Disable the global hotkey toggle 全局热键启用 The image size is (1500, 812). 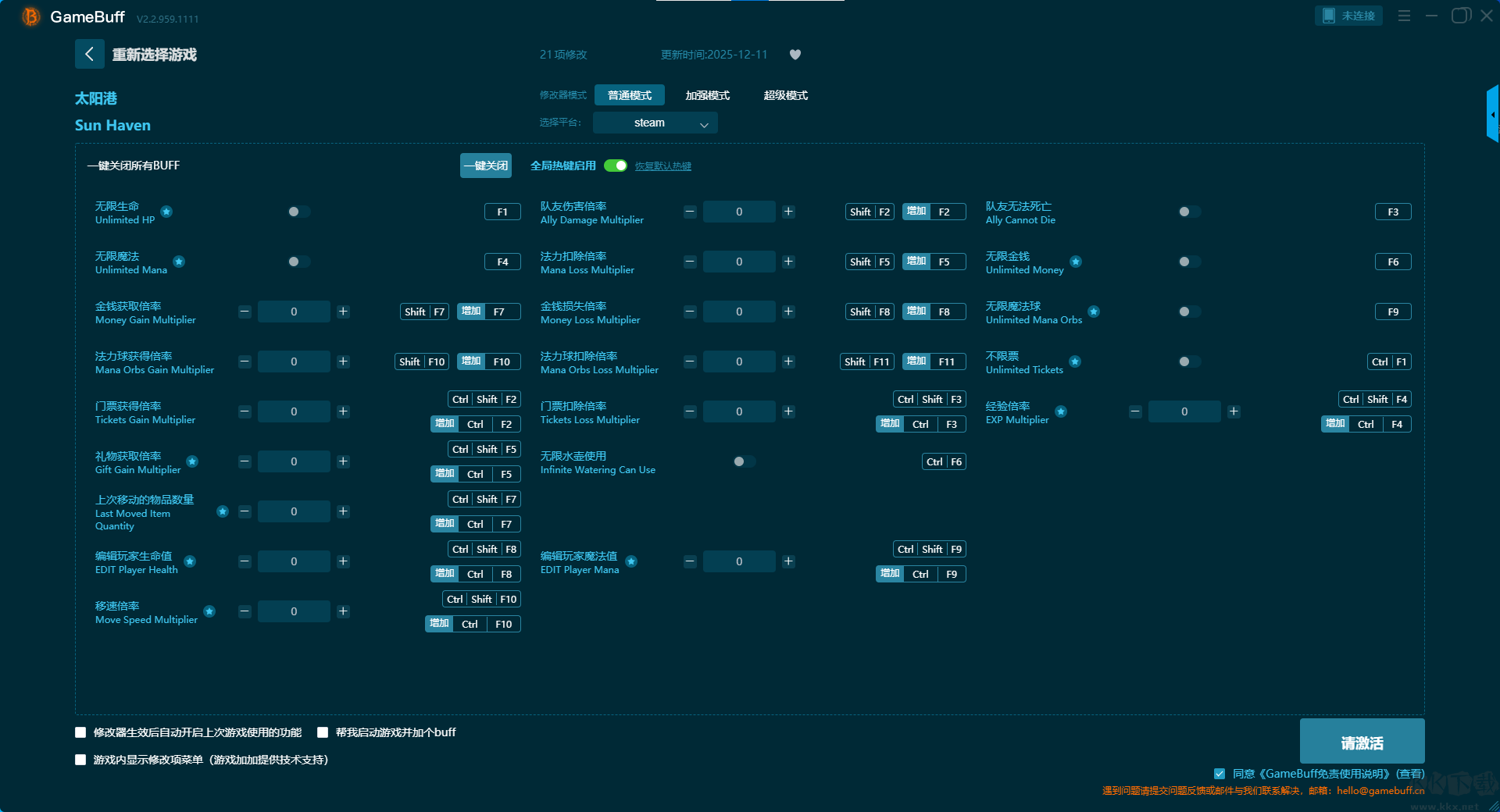[616, 166]
